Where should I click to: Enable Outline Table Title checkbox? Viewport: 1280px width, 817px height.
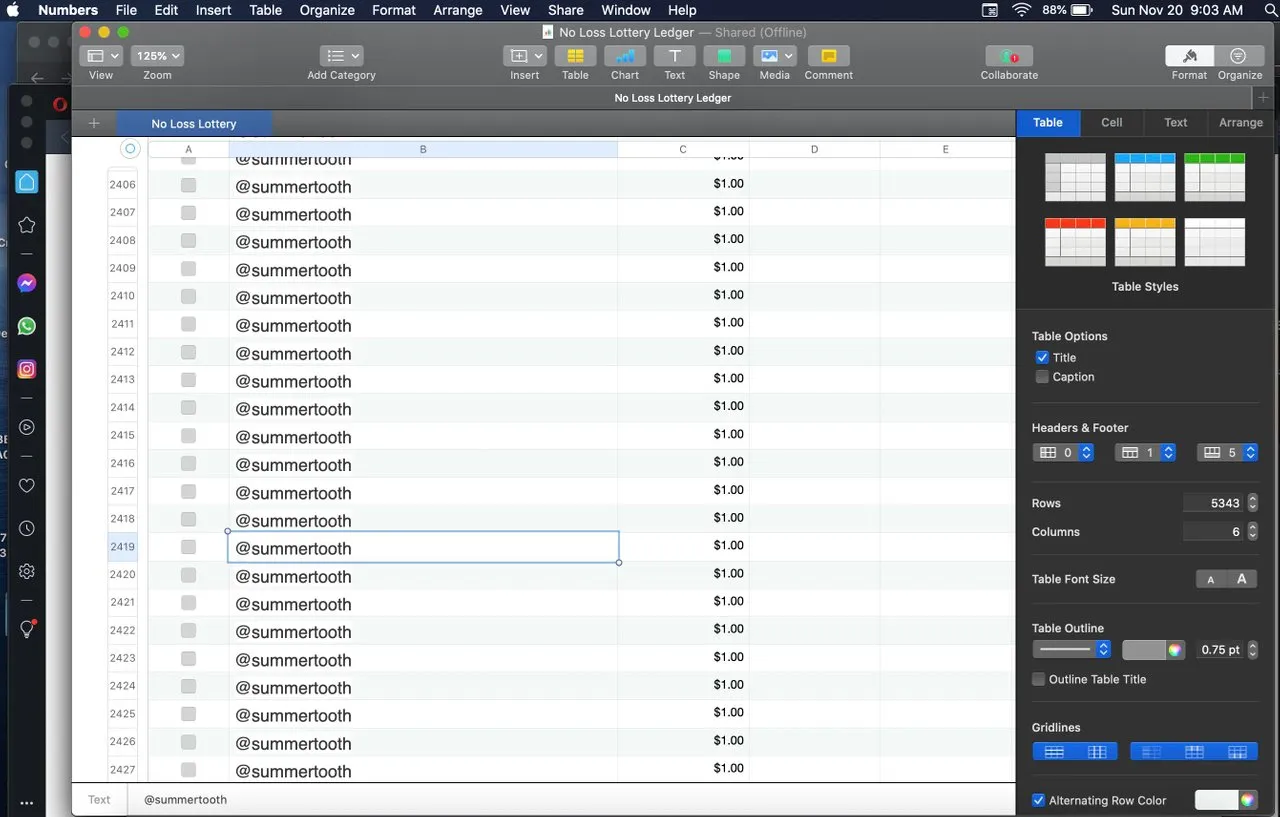click(x=1039, y=679)
